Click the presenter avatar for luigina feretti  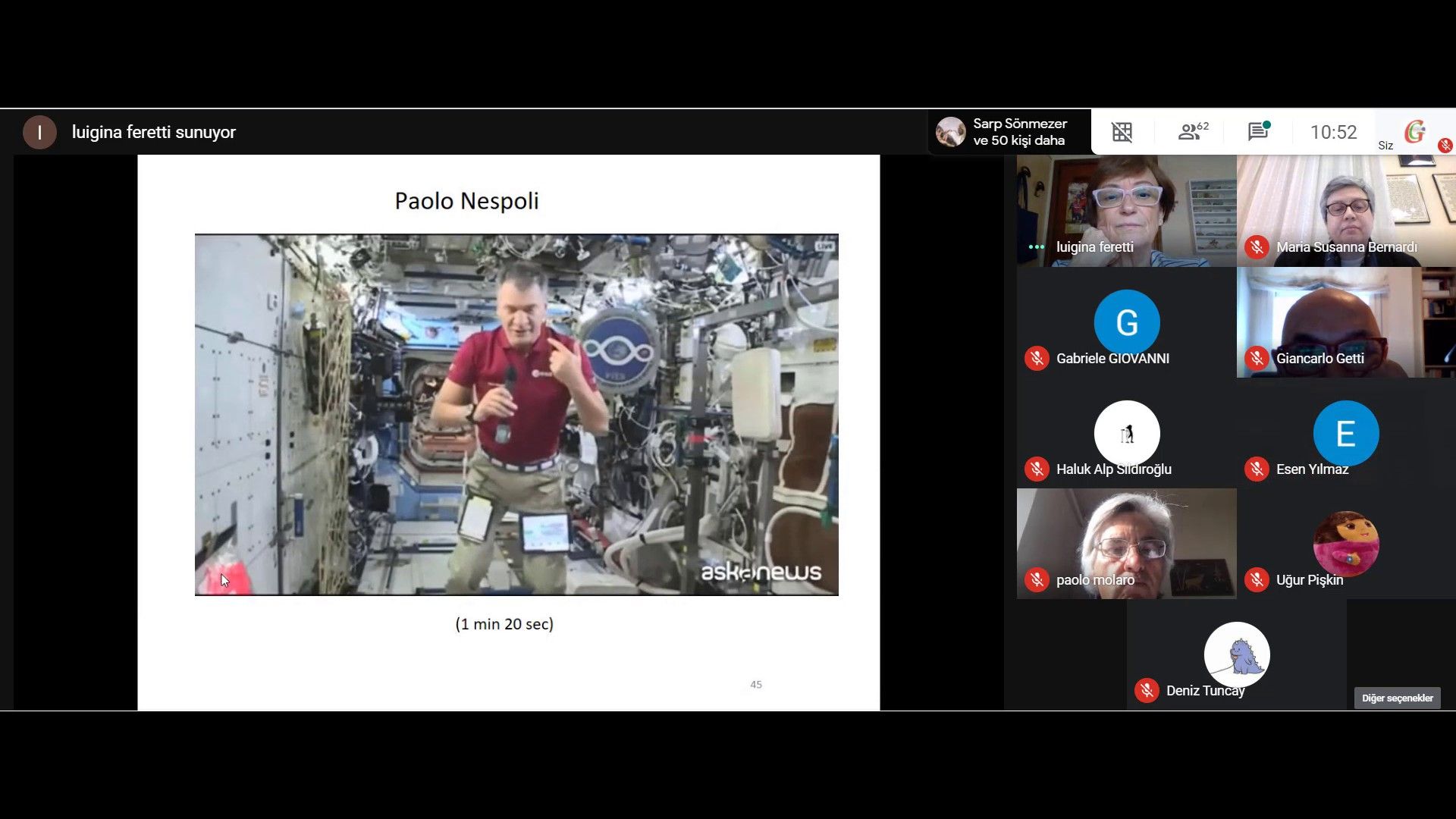coord(39,132)
